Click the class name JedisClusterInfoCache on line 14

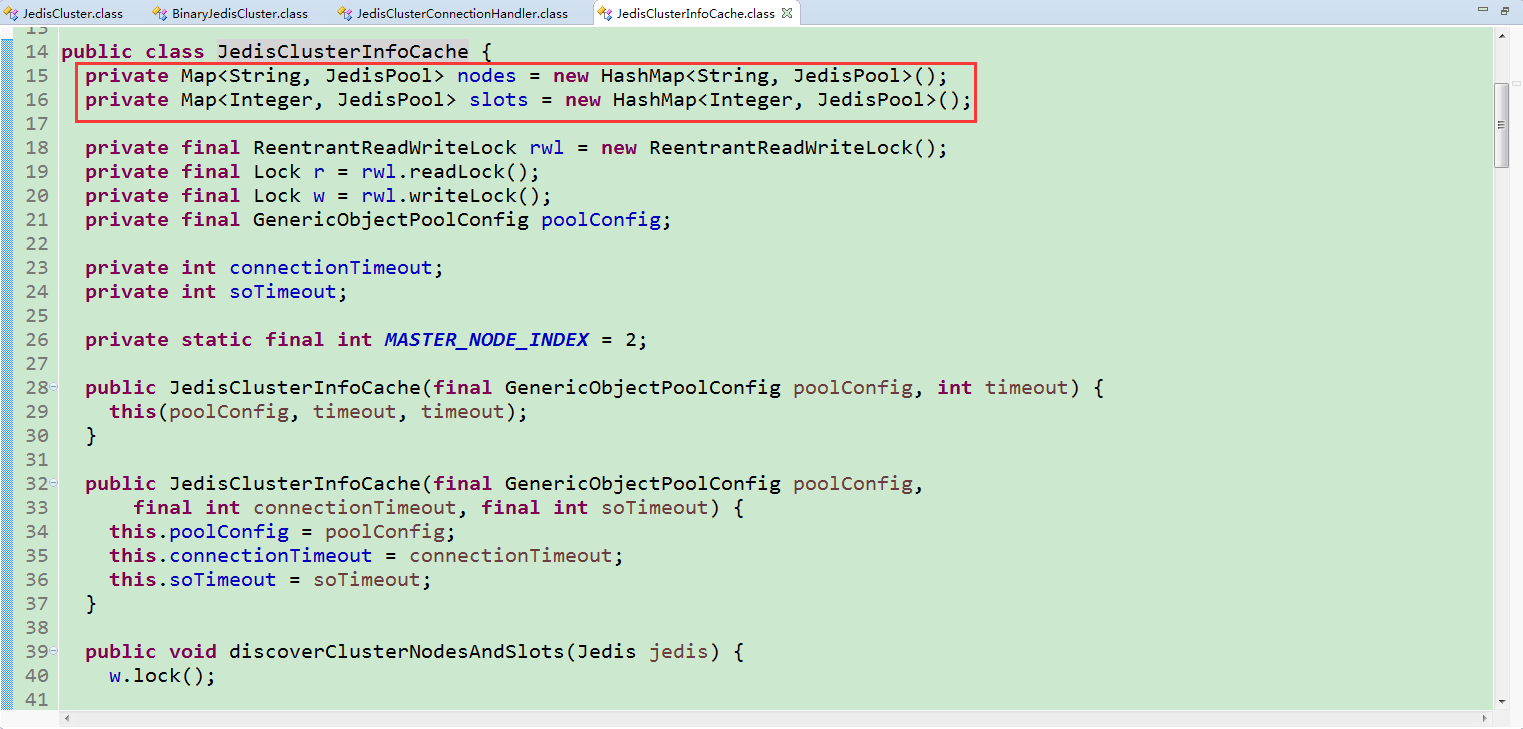[x=343, y=52]
